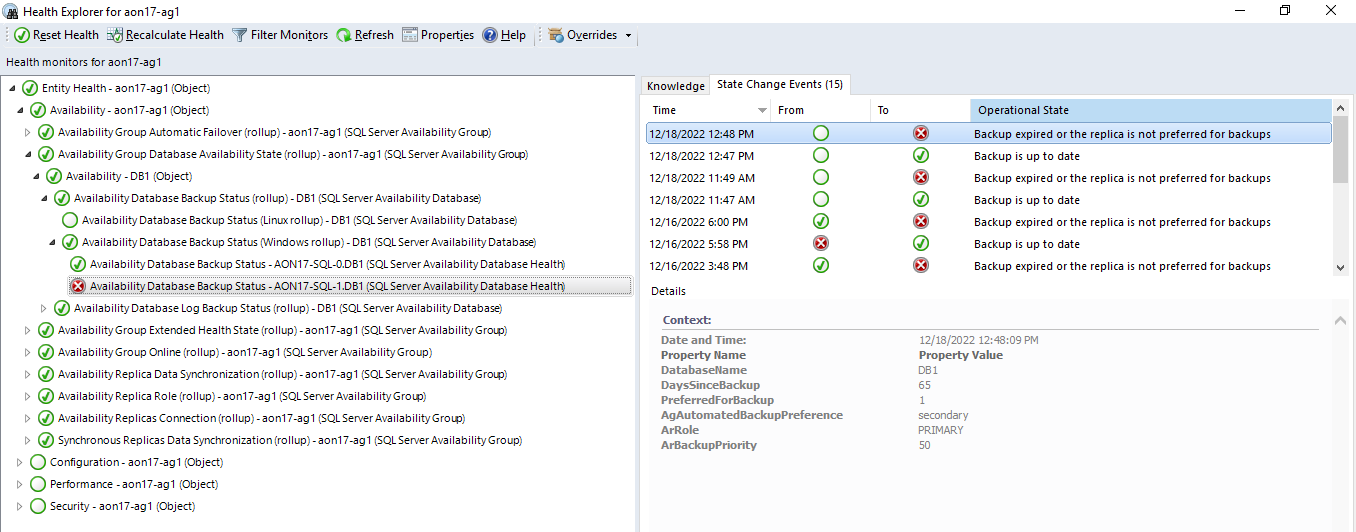Image resolution: width=1356 pixels, height=532 pixels.
Task: Select Availability Replicas Connection rollup row
Action: click(261, 418)
